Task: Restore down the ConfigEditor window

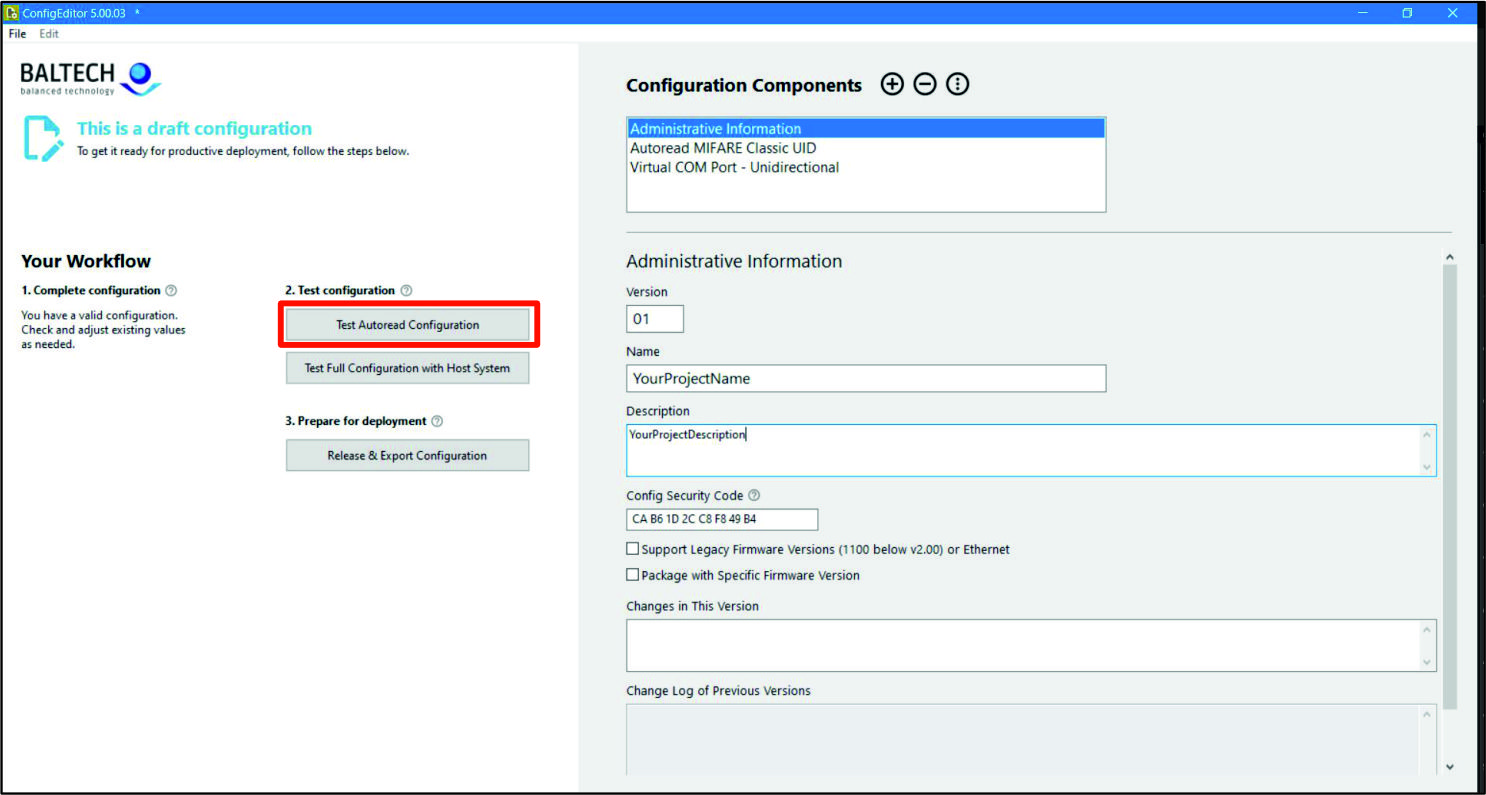Action: coord(1407,13)
